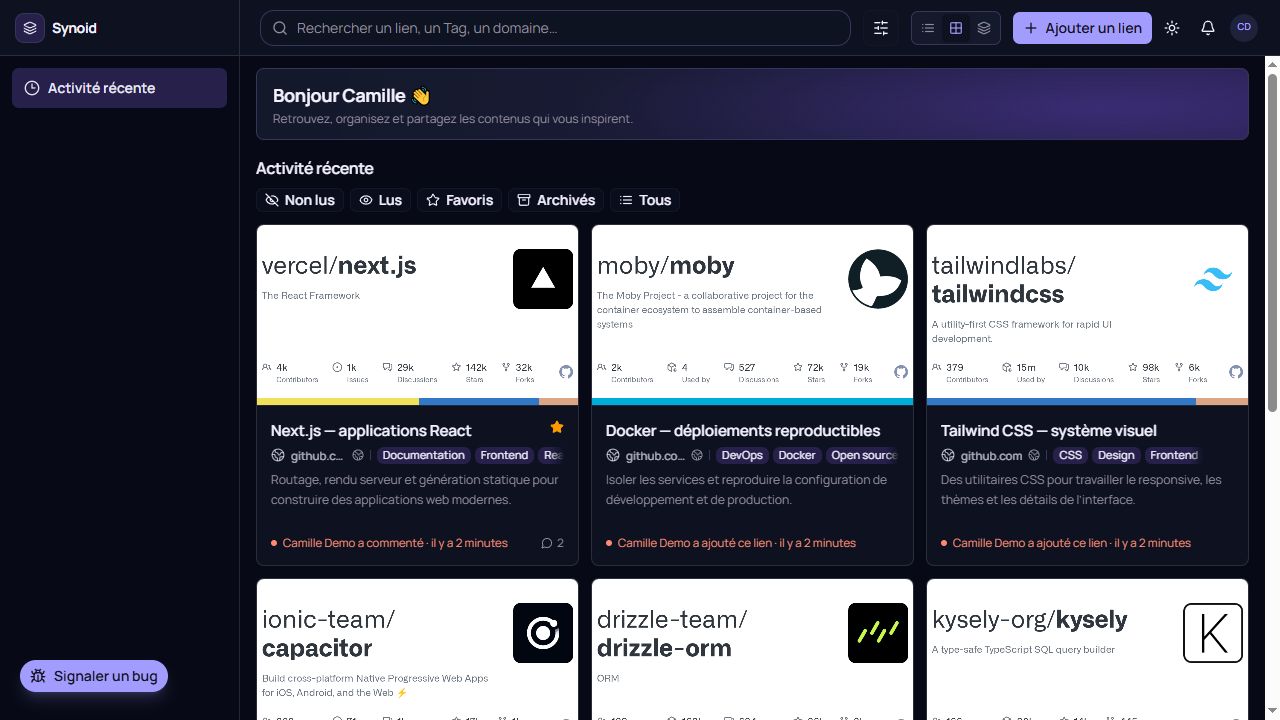
Task: Open github.com domain on Tailwind card
Action: tap(991, 456)
